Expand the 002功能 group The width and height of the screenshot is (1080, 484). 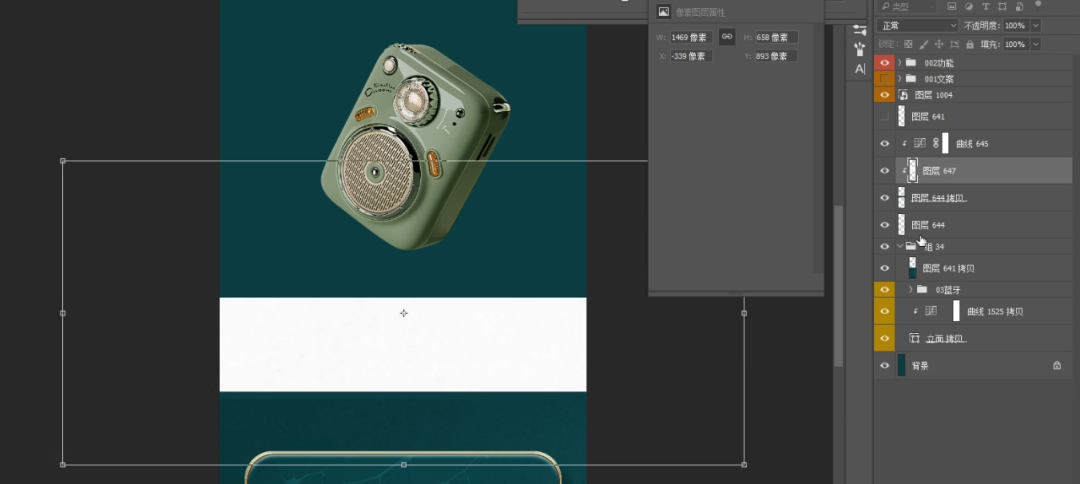tap(900, 62)
